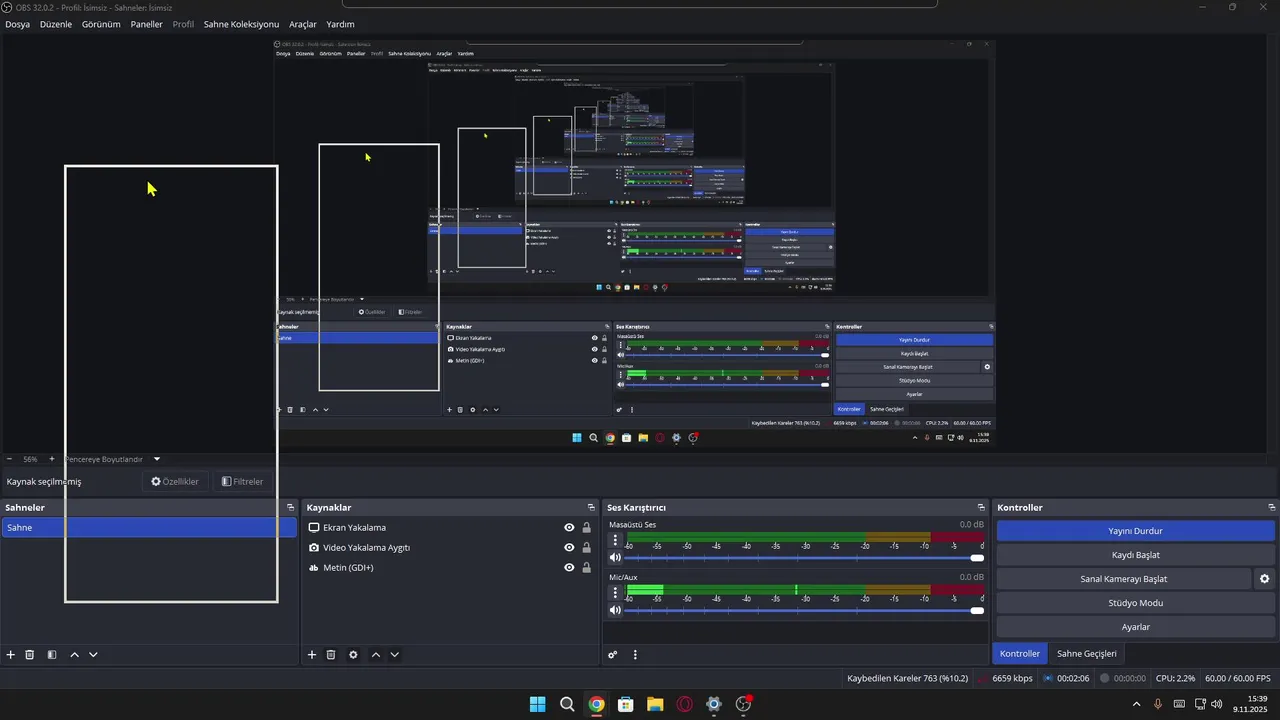Open Paneller menu

point(147,24)
